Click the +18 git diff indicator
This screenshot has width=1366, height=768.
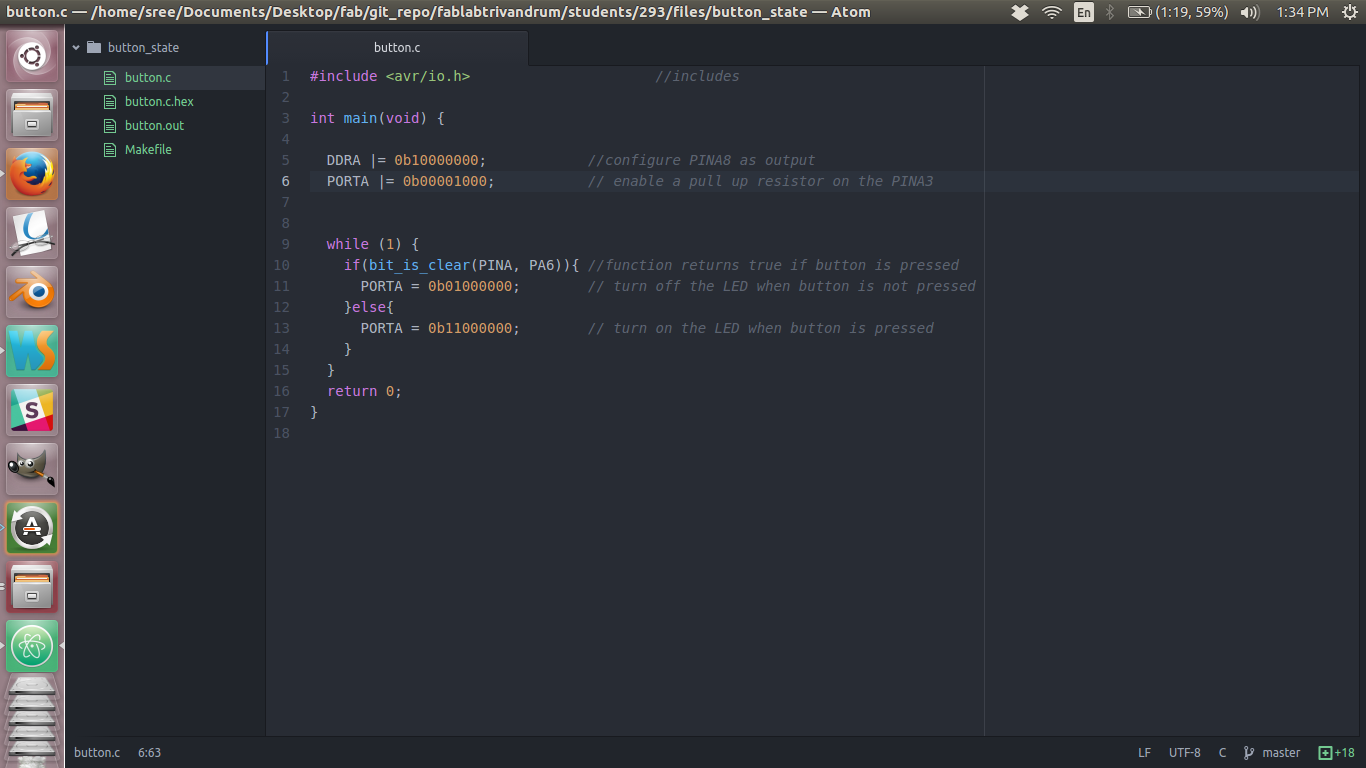[x=1336, y=753]
